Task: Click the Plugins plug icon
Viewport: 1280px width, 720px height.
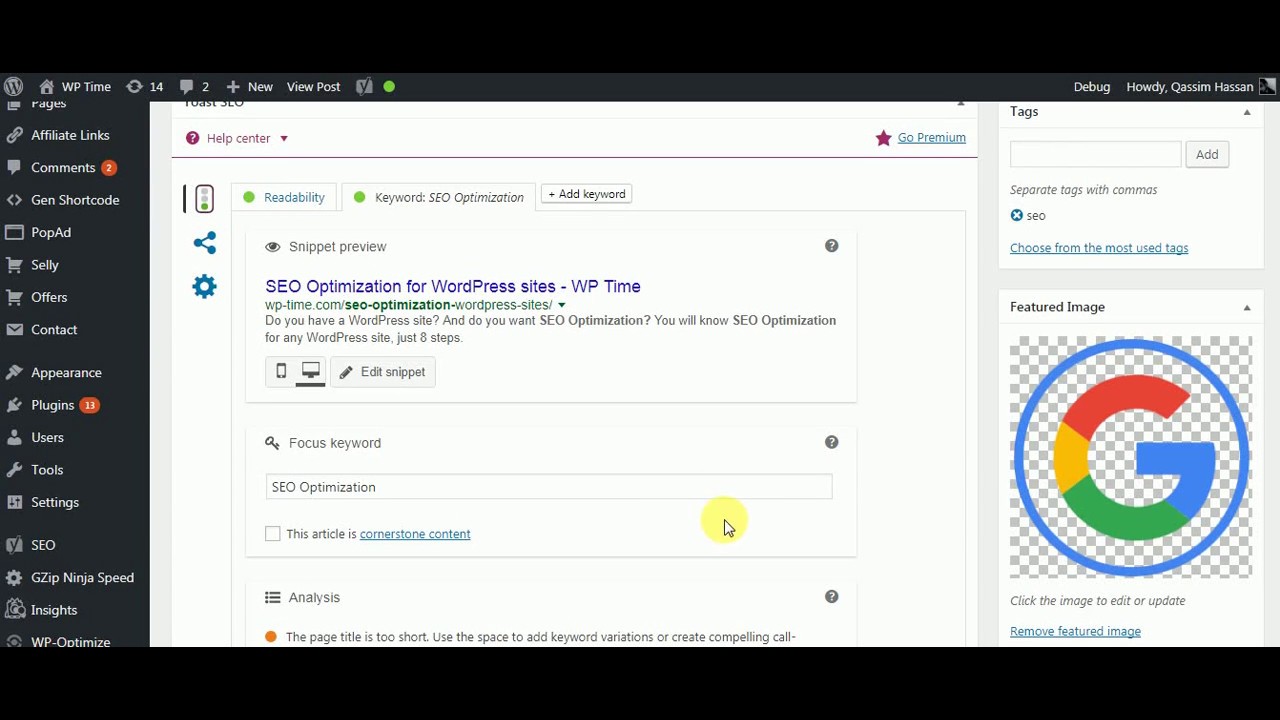Action: pos(14,405)
